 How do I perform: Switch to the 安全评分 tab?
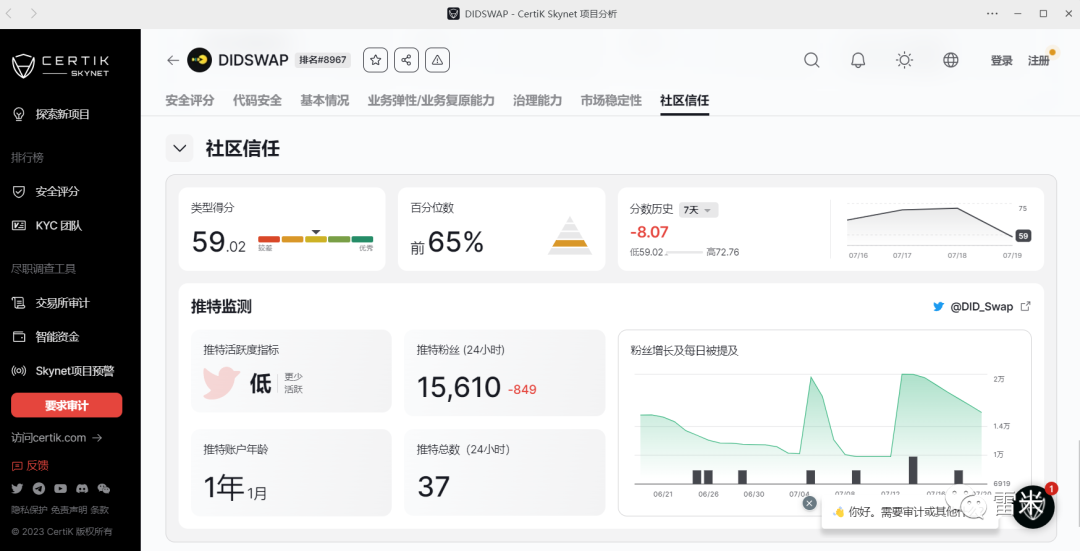[x=189, y=101]
